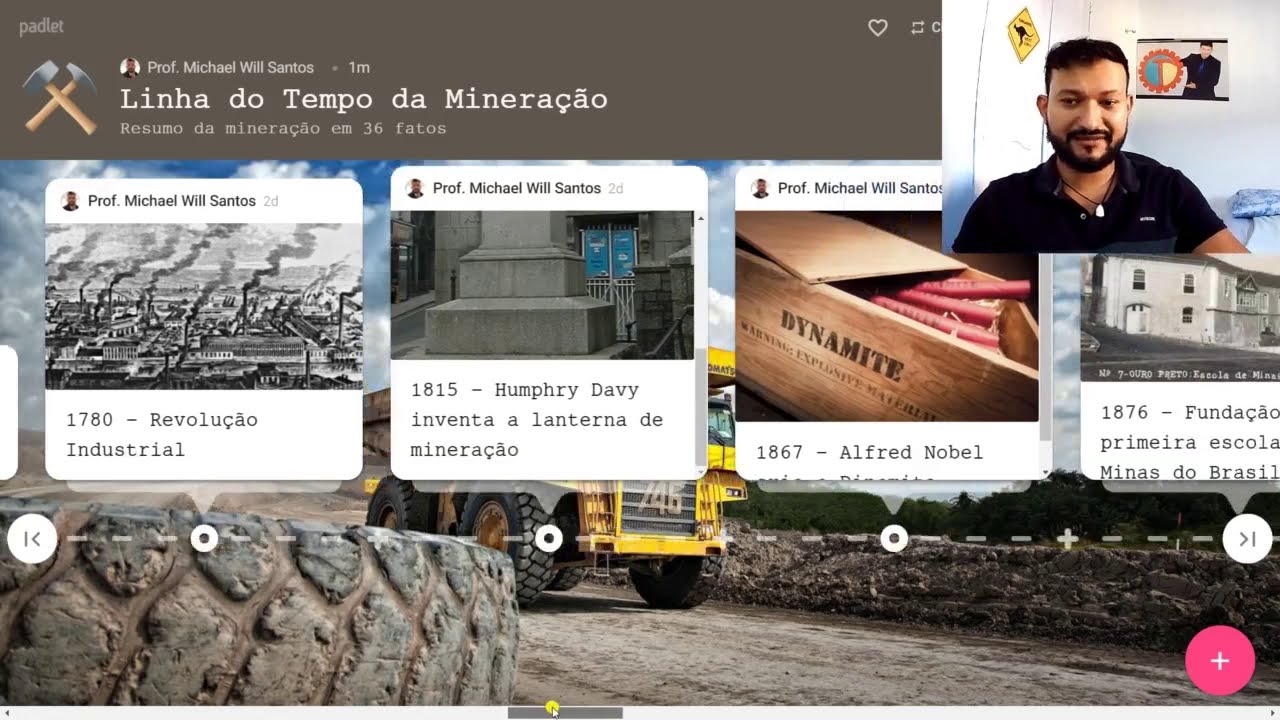Select subtitle Resumo da mineração em 36 fatos

[283, 129]
